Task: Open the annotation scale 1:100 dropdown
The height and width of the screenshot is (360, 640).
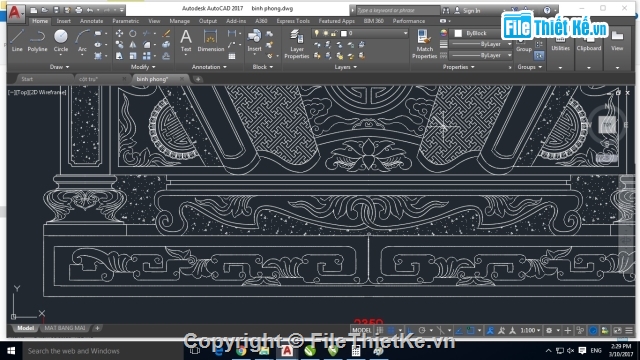Action: point(530,330)
